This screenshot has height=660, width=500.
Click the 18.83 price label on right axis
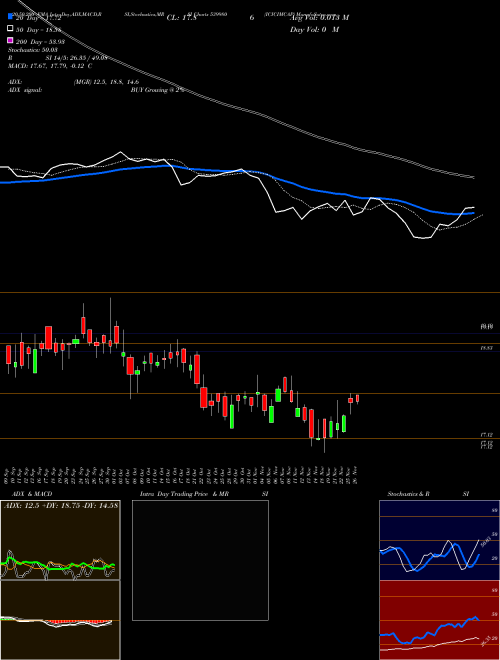[486, 348]
